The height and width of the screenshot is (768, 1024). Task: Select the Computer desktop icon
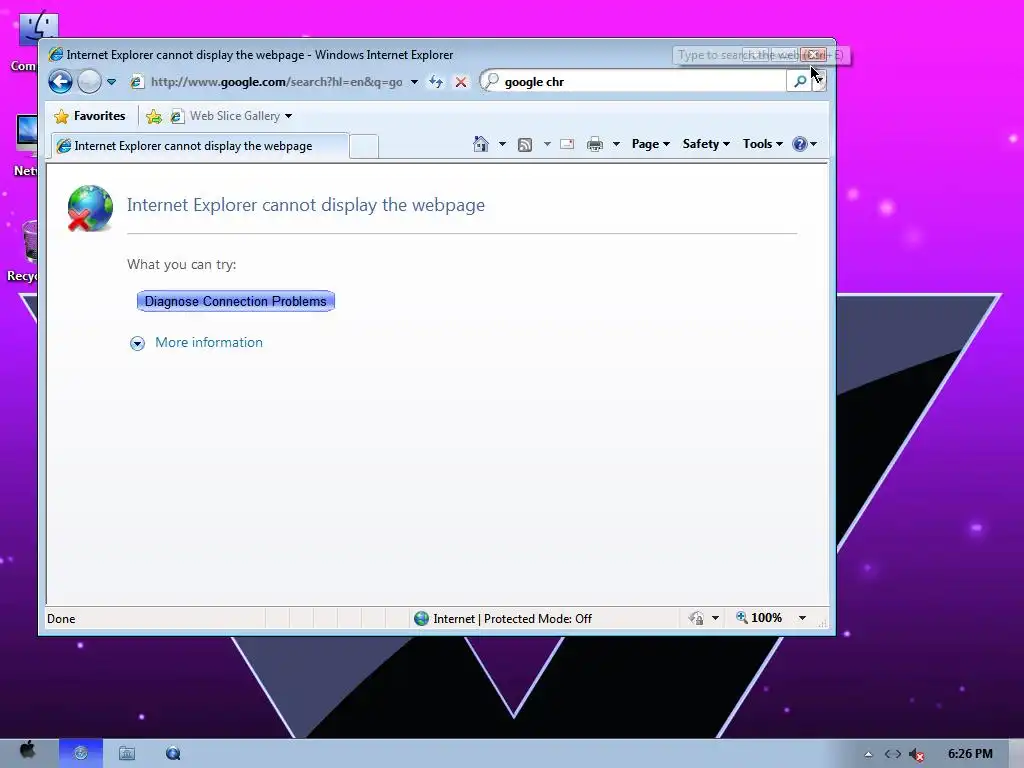tap(27, 42)
